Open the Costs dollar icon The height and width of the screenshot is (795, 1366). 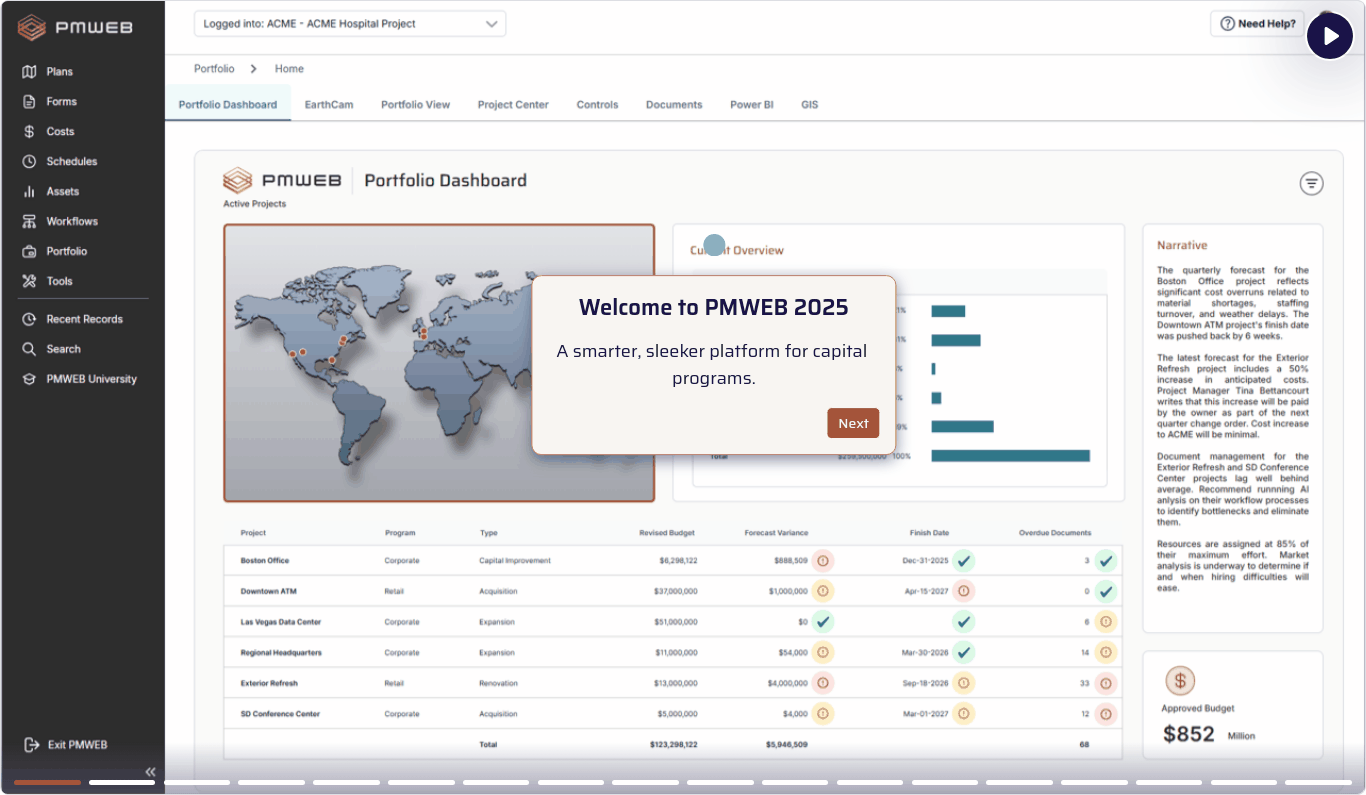[29, 132]
